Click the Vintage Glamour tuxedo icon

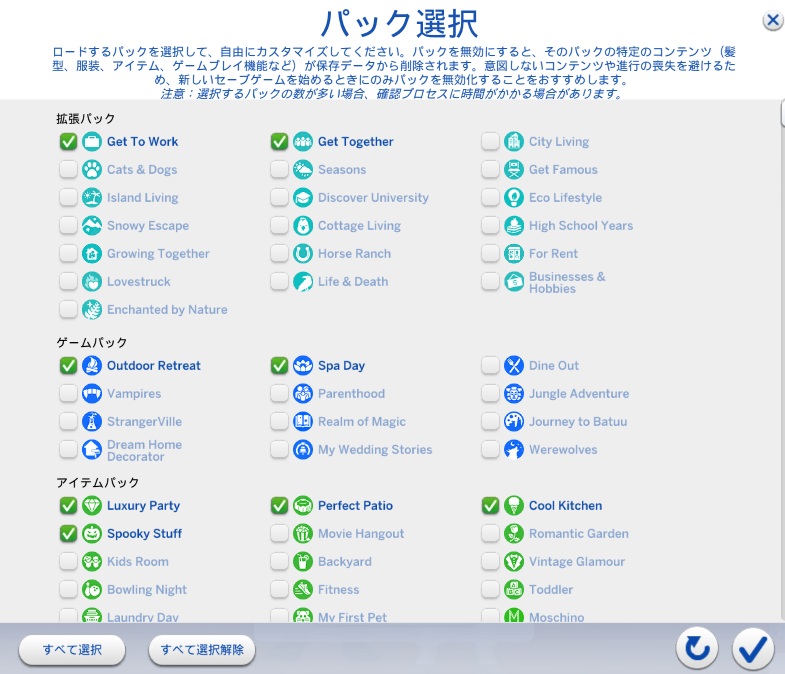pyautogui.click(x=514, y=562)
